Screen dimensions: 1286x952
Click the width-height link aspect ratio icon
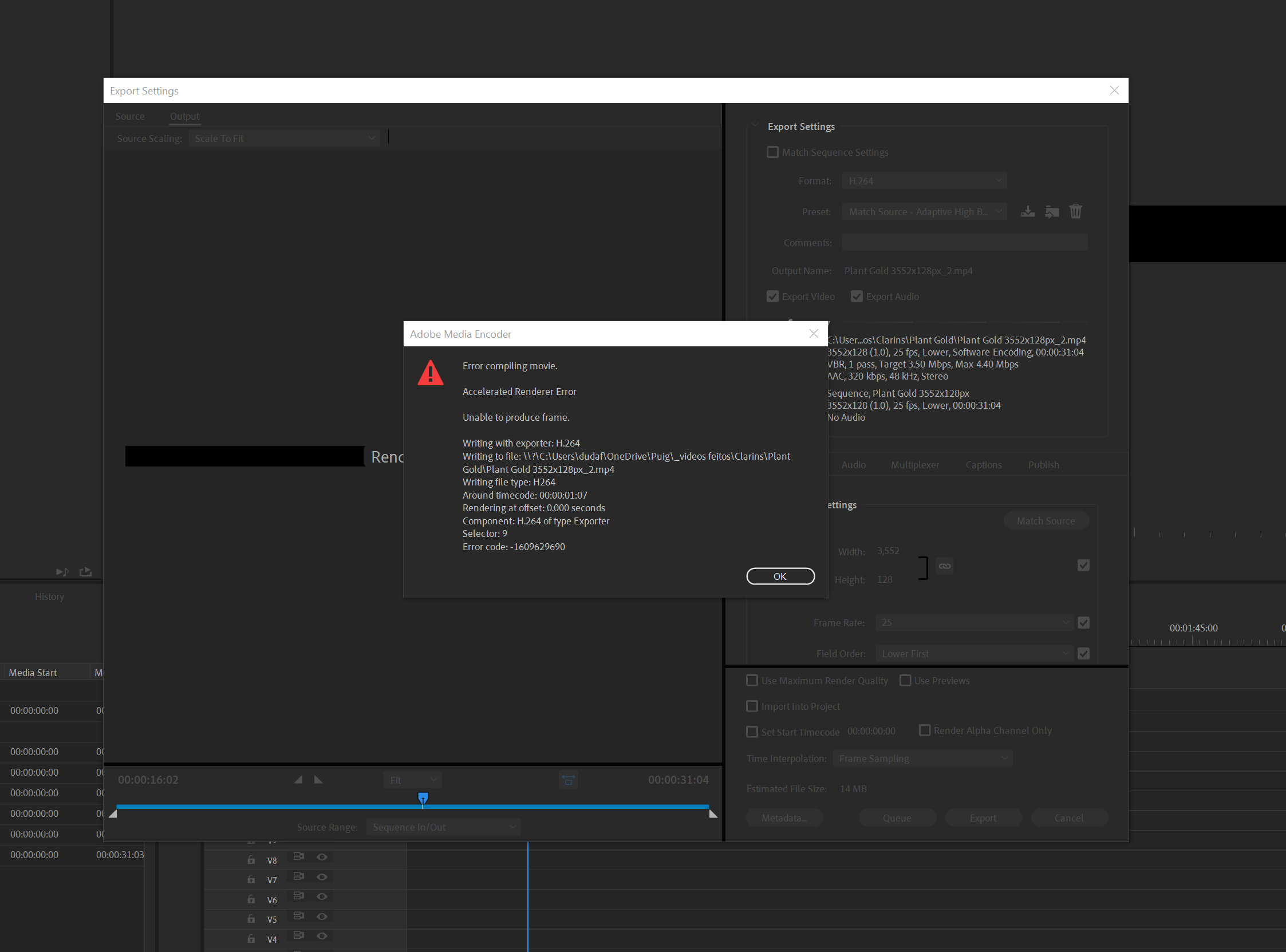944,566
